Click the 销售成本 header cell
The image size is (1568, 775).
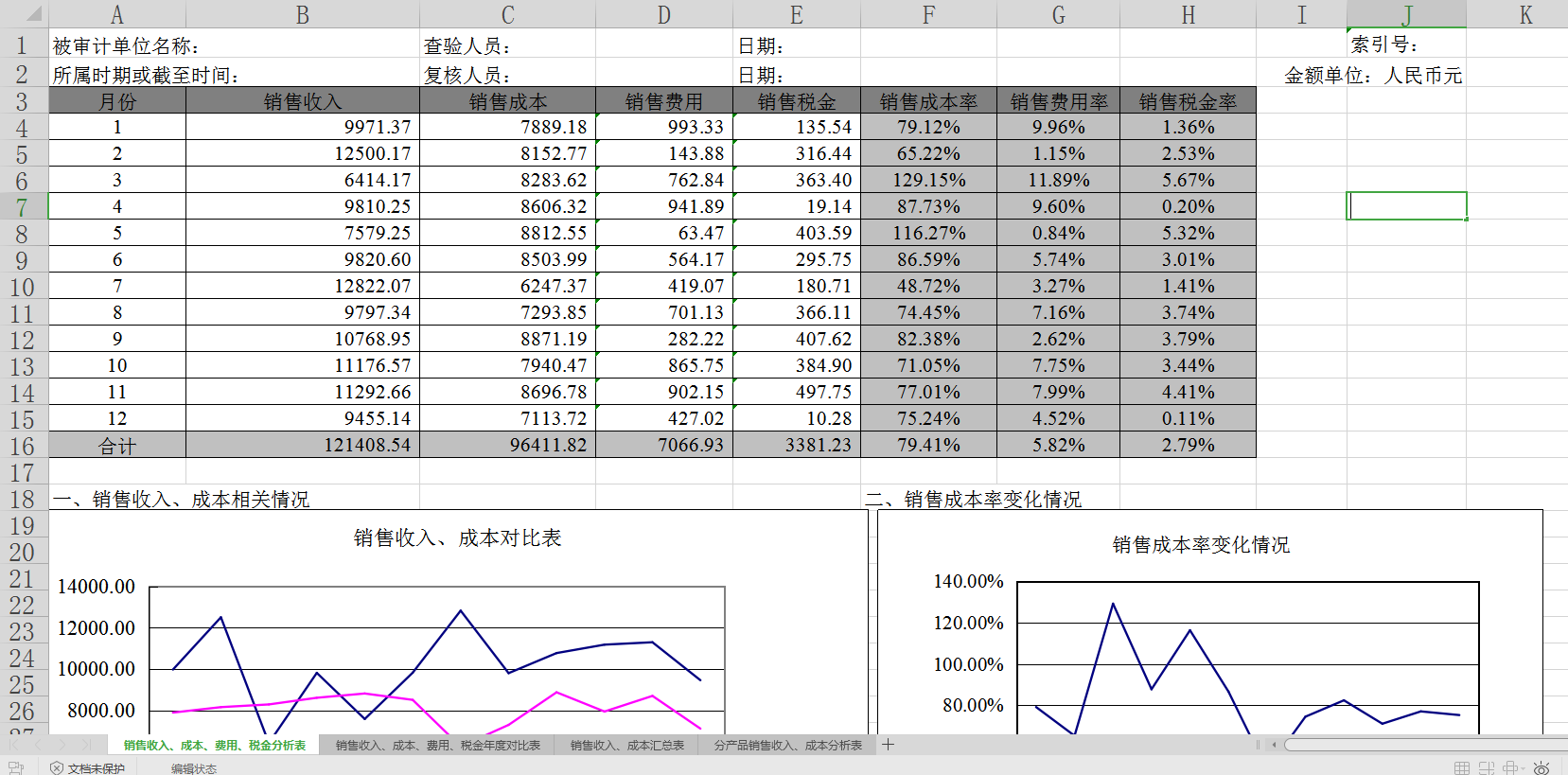click(x=507, y=101)
